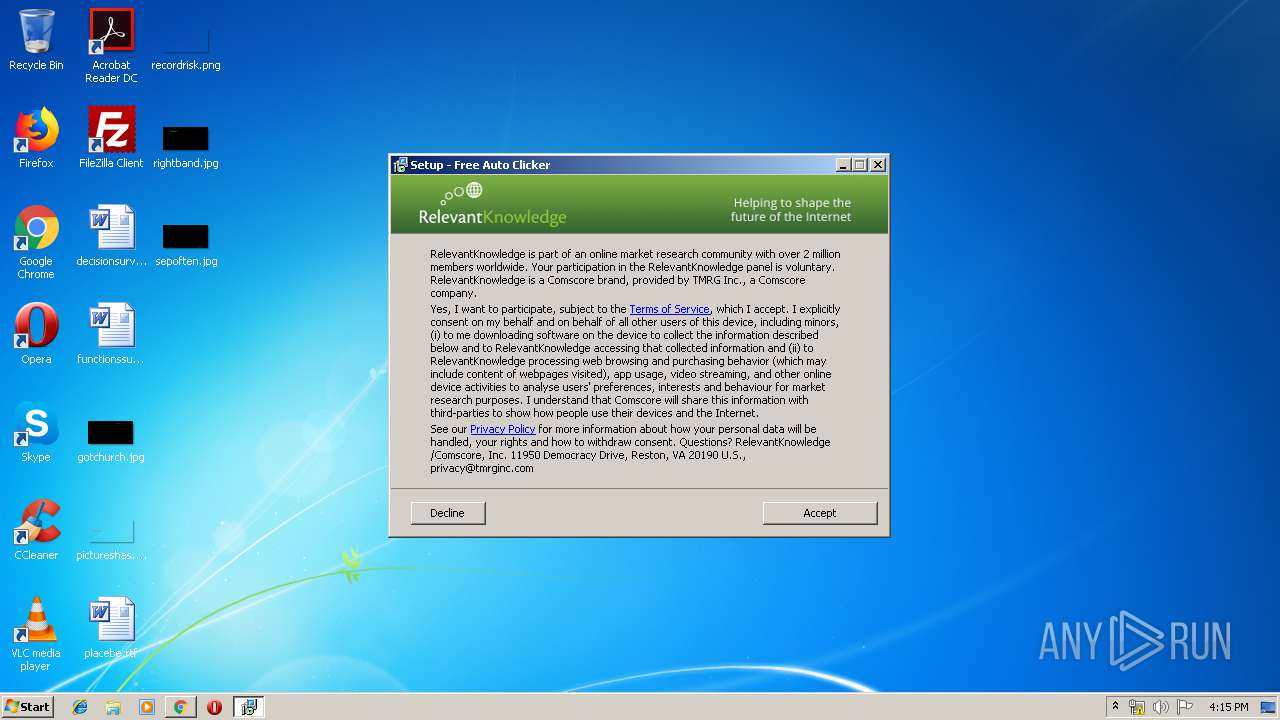
Task: Open the Recycle Bin desktop icon
Action: [x=36, y=40]
